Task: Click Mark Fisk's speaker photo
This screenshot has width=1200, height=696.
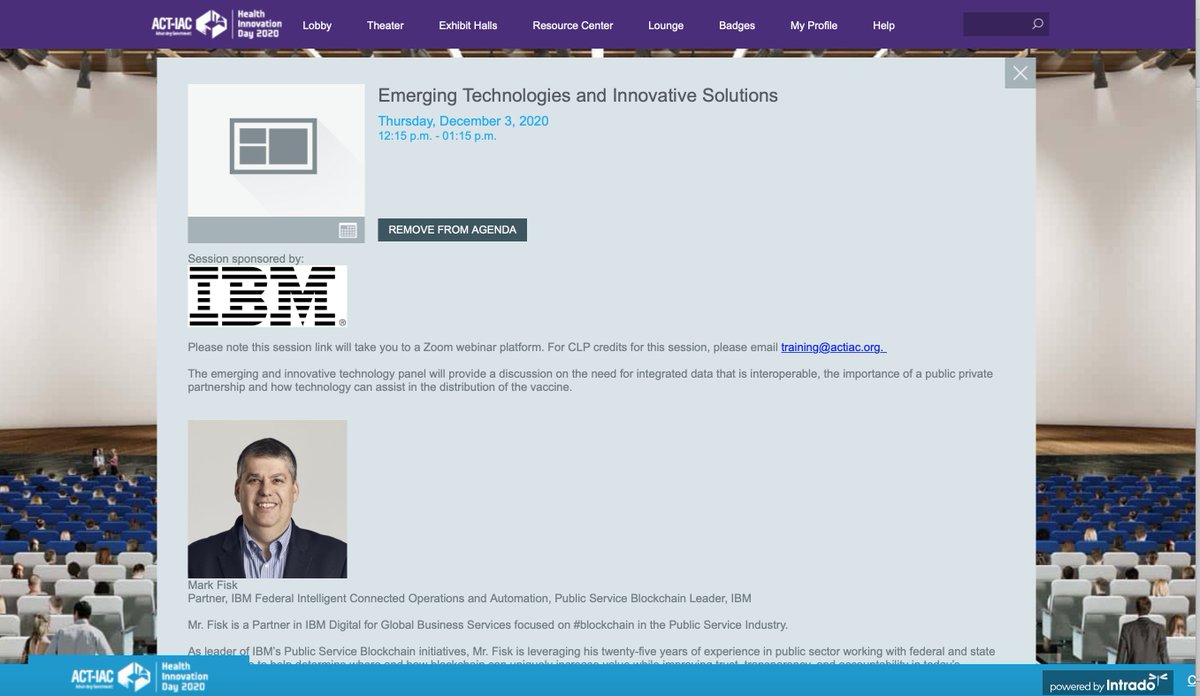Action: (x=268, y=498)
